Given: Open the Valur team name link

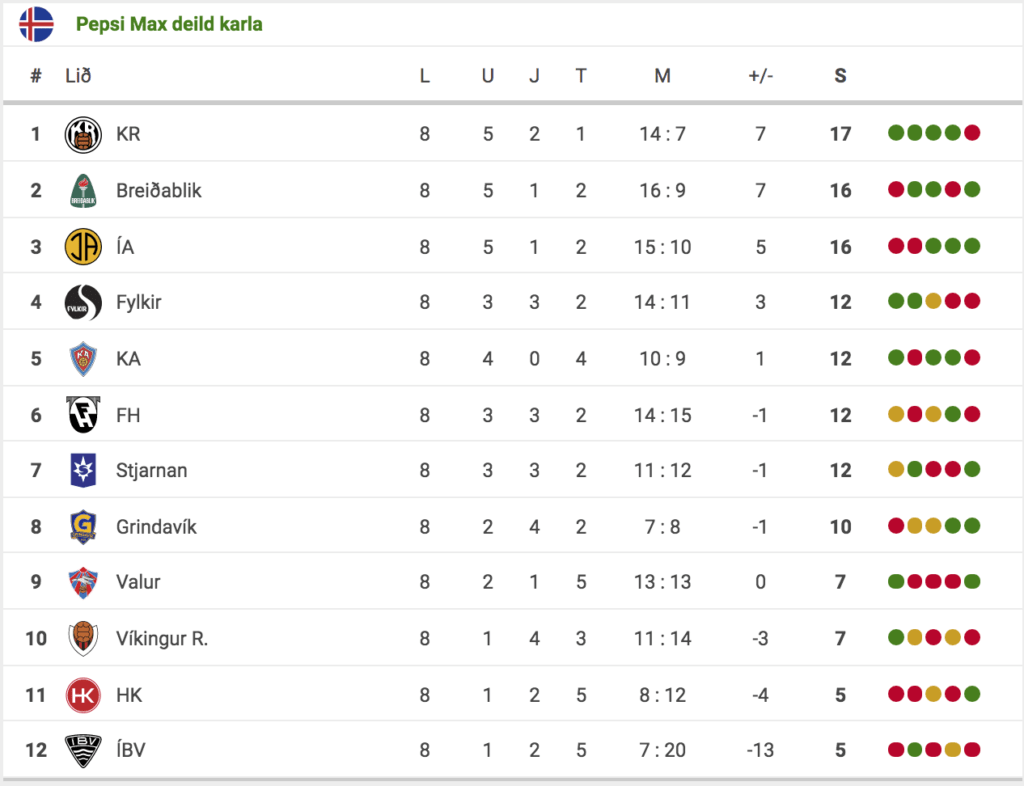Looking at the screenshot, I should coord(138,582).
